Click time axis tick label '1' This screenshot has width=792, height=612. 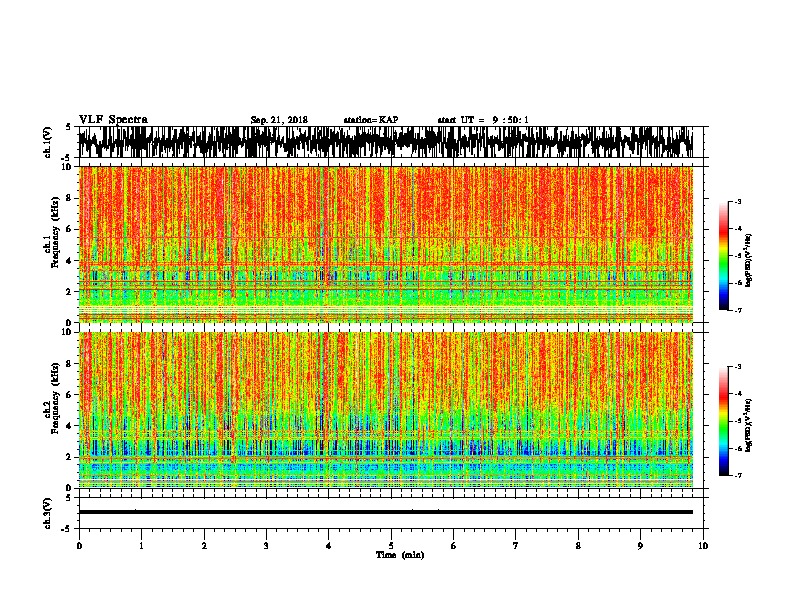pyautogui.click(x=141, y=546)
